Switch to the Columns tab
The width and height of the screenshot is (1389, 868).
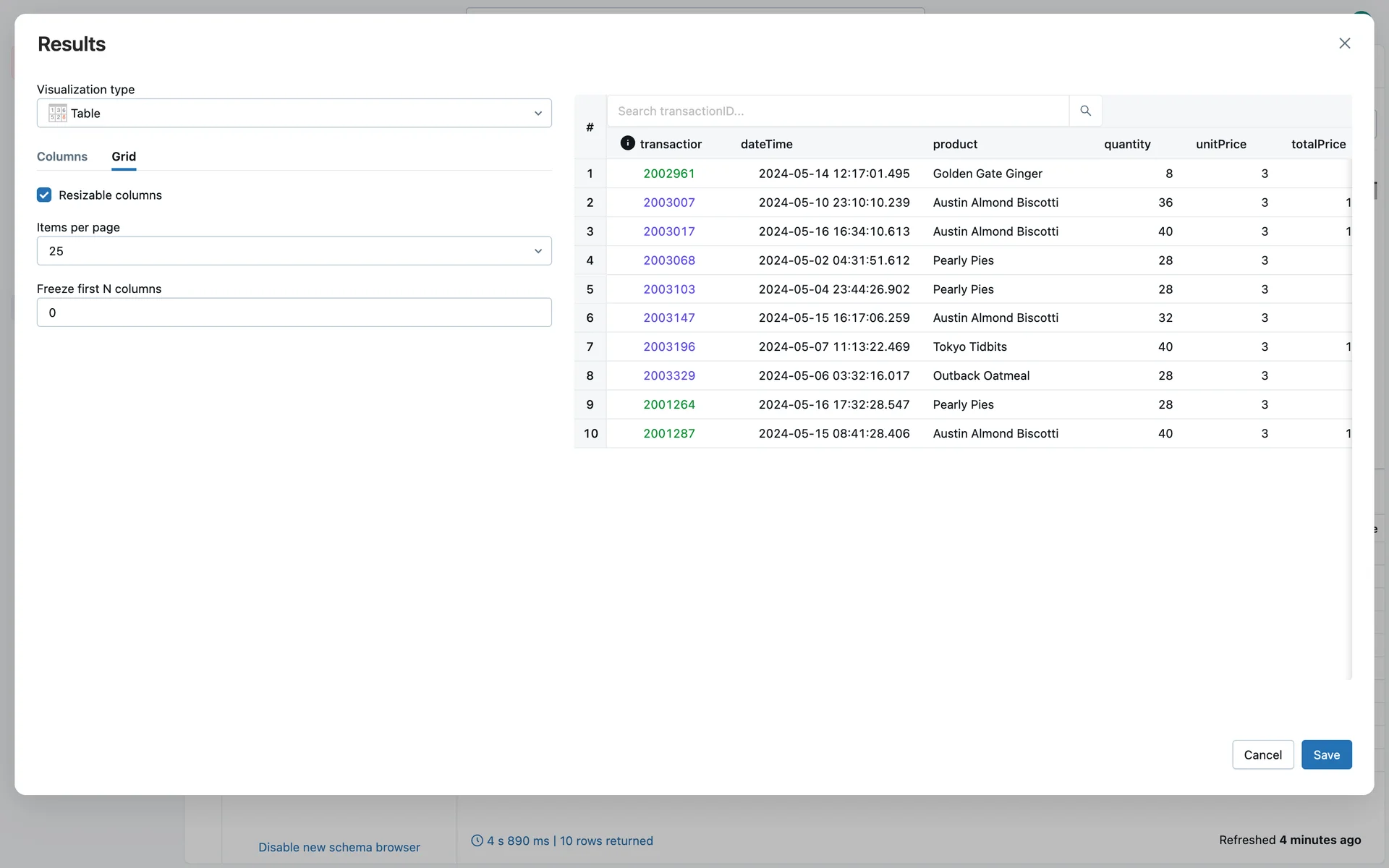coord(62,156)
